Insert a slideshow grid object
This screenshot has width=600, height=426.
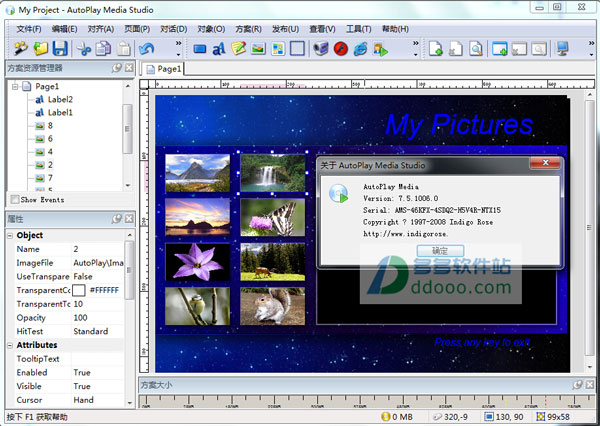[278, 49]
